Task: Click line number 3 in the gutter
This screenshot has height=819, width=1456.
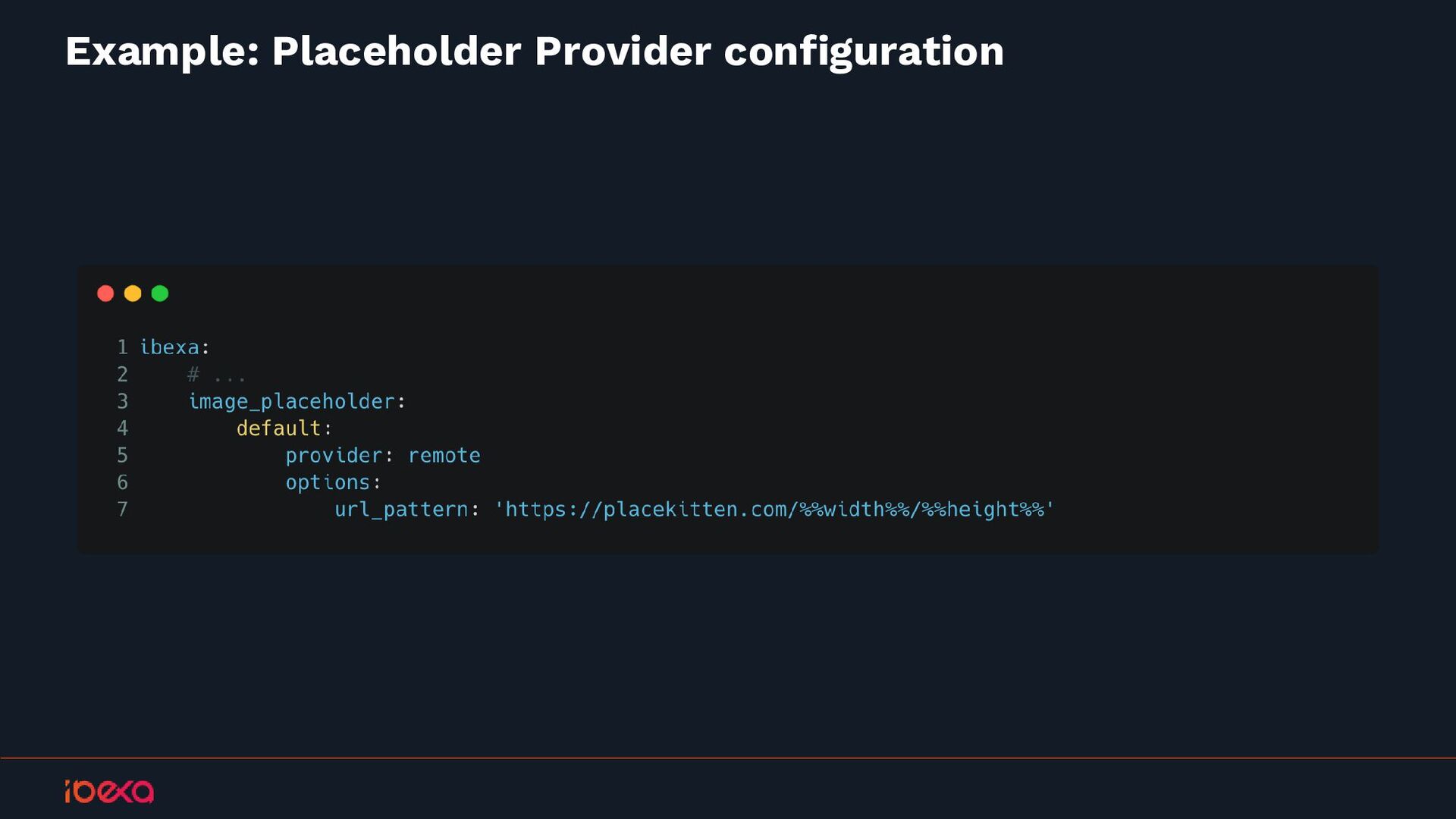Action: (122, 402)
